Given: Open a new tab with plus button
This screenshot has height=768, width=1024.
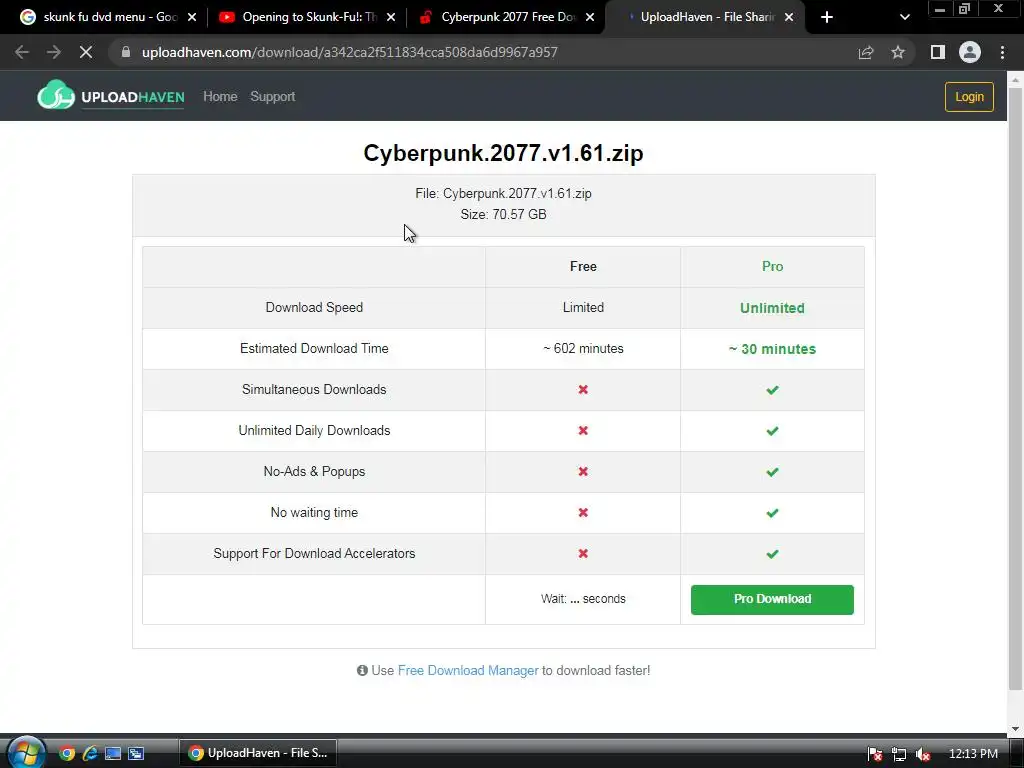Looking at the screenshot, I should [827, 17].
